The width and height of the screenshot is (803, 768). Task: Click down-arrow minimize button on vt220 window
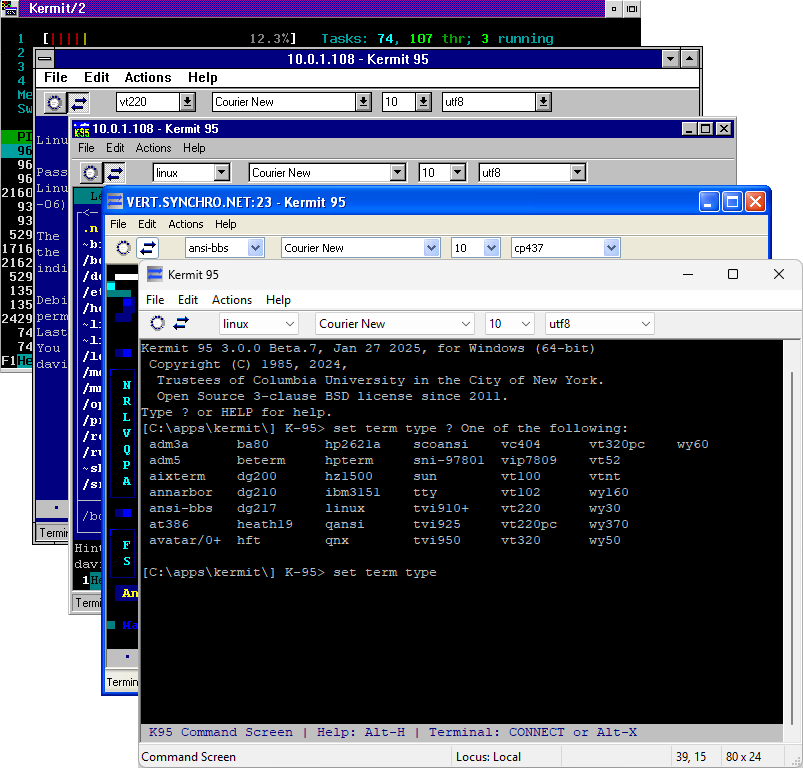click(670, 59)
